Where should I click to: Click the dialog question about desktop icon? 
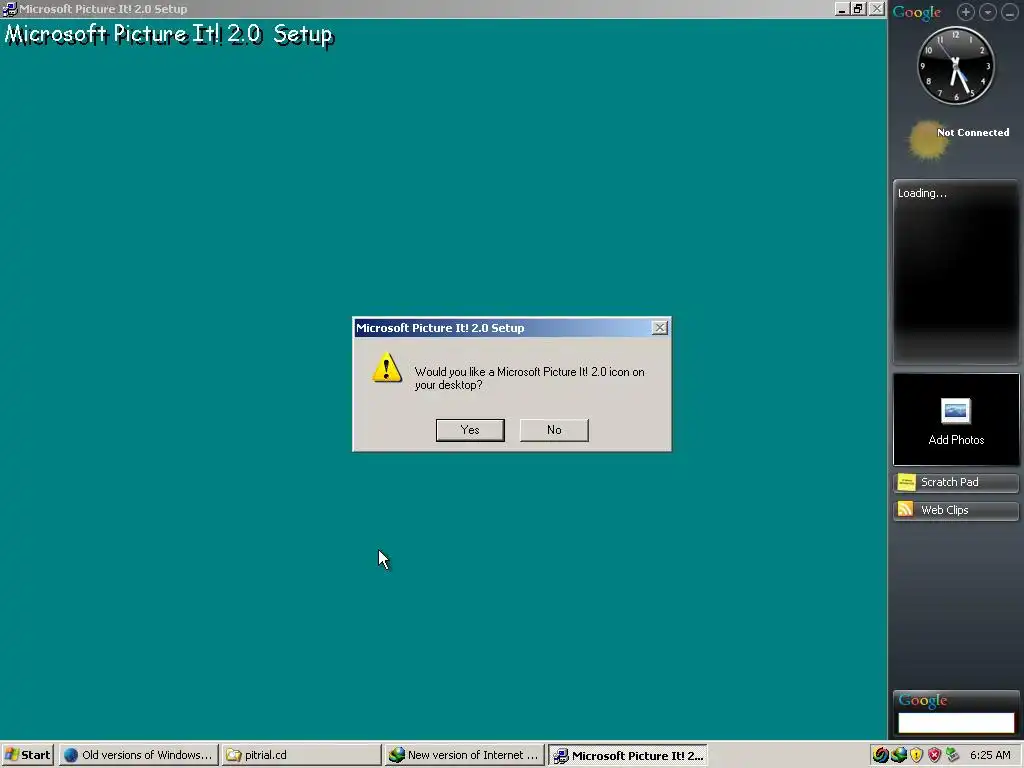529,378
